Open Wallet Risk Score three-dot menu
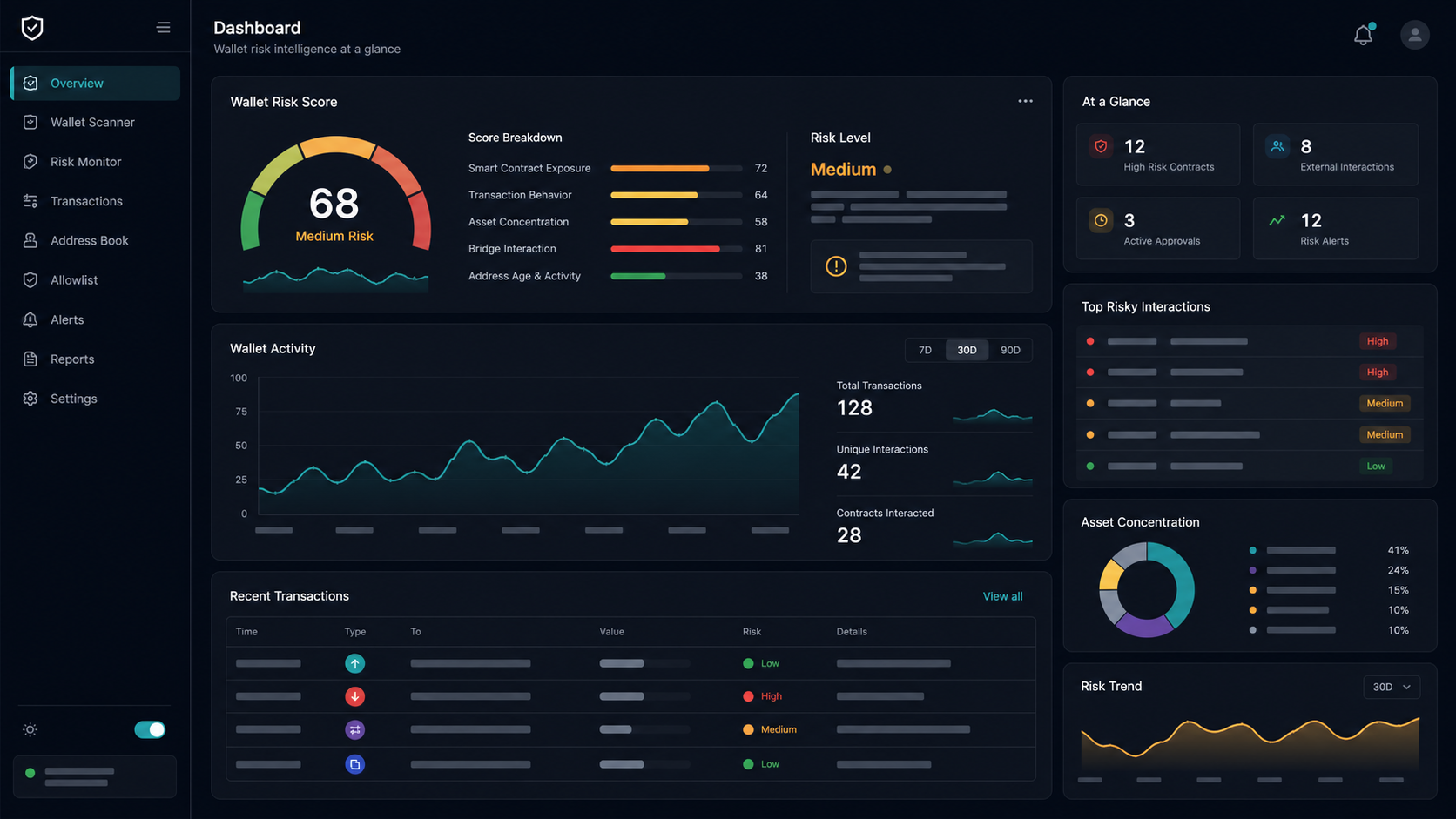This screenshot has height=819, width=1456. click(x=1025, y=101)
